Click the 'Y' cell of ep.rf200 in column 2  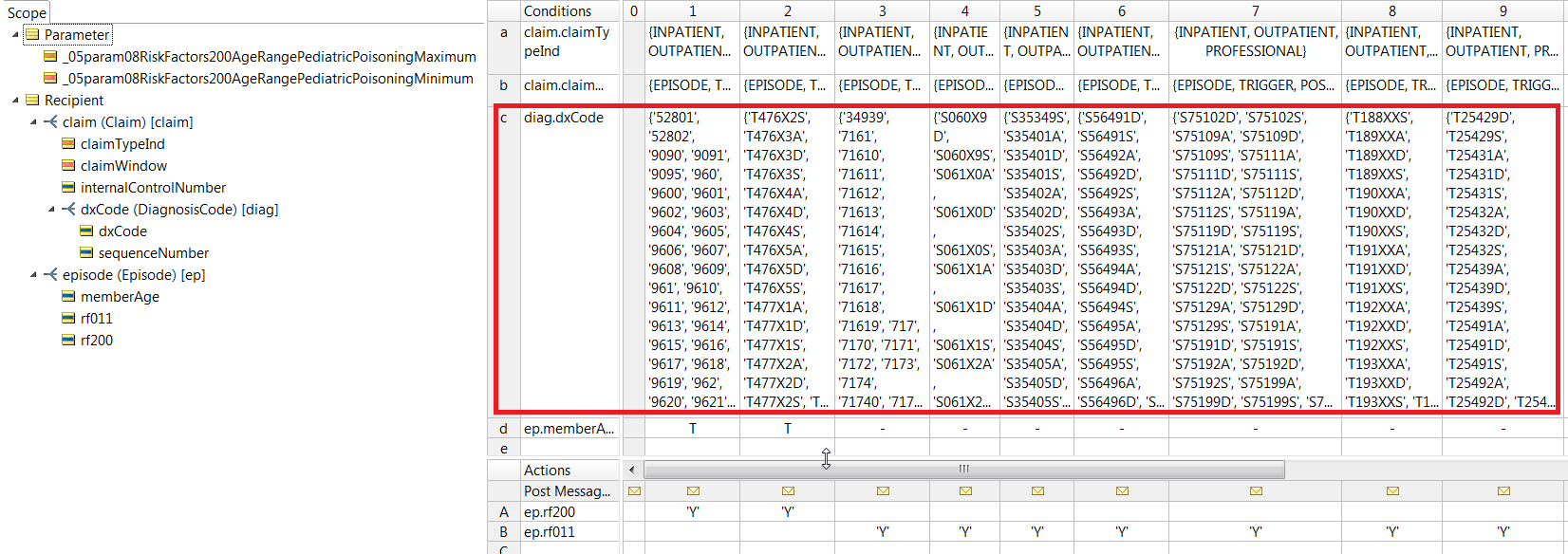[x=788, y=512]
